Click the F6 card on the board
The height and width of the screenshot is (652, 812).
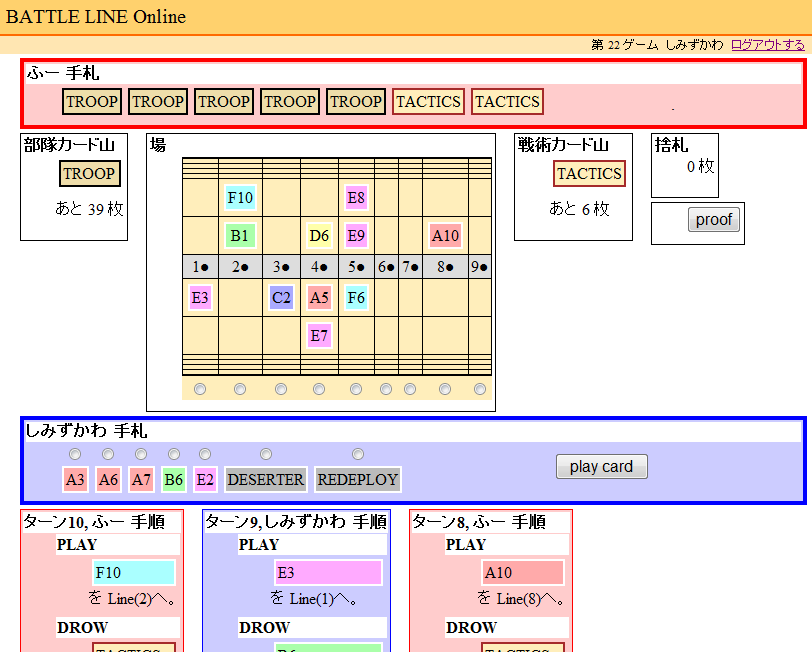[x=356, y=298]
